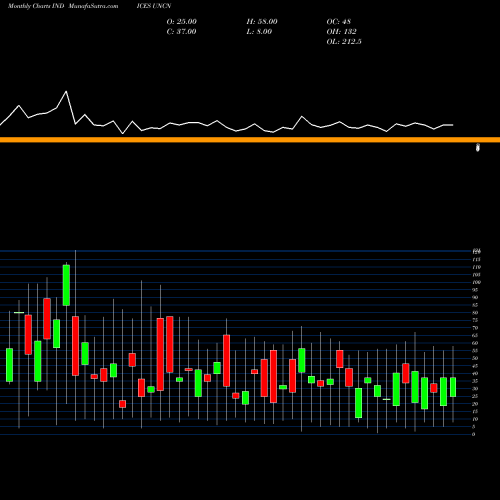The width and height of the screenshot is (500, 500).
Task: Click the last green candlestick on the right
Action: (x=453, y=387)
